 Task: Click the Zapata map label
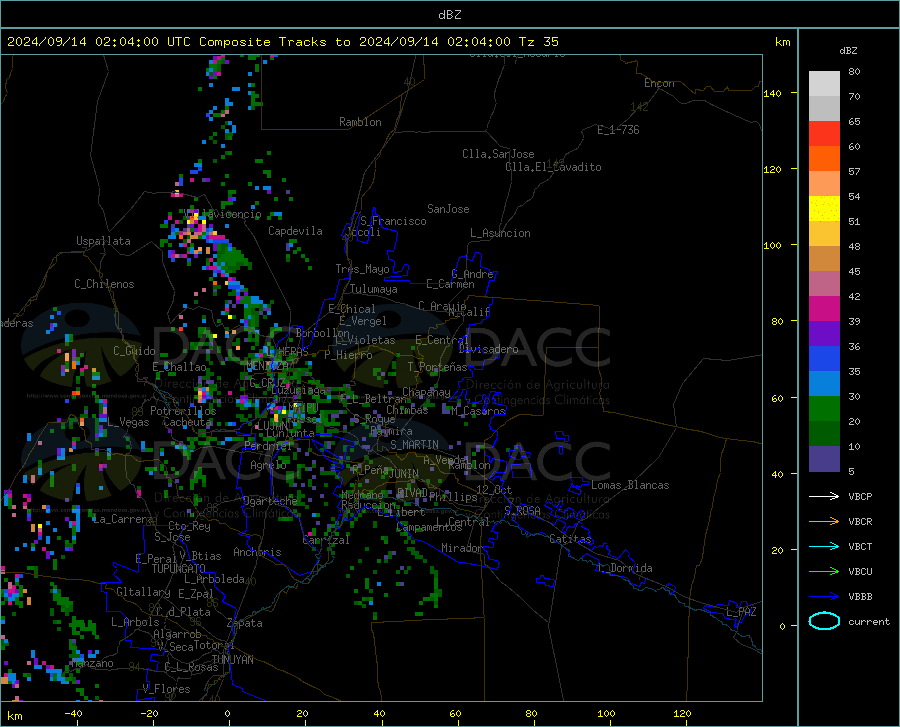point(245,623)
